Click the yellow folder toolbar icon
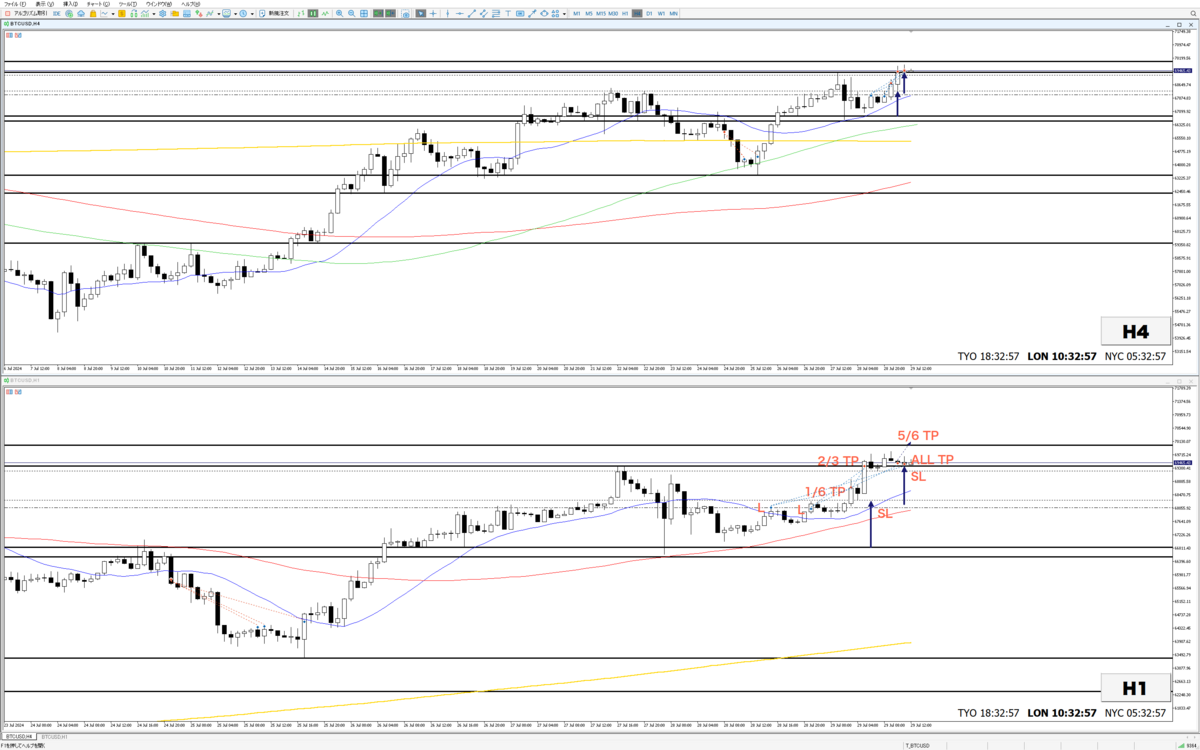The image size is (1200, 750). point(174,13)
